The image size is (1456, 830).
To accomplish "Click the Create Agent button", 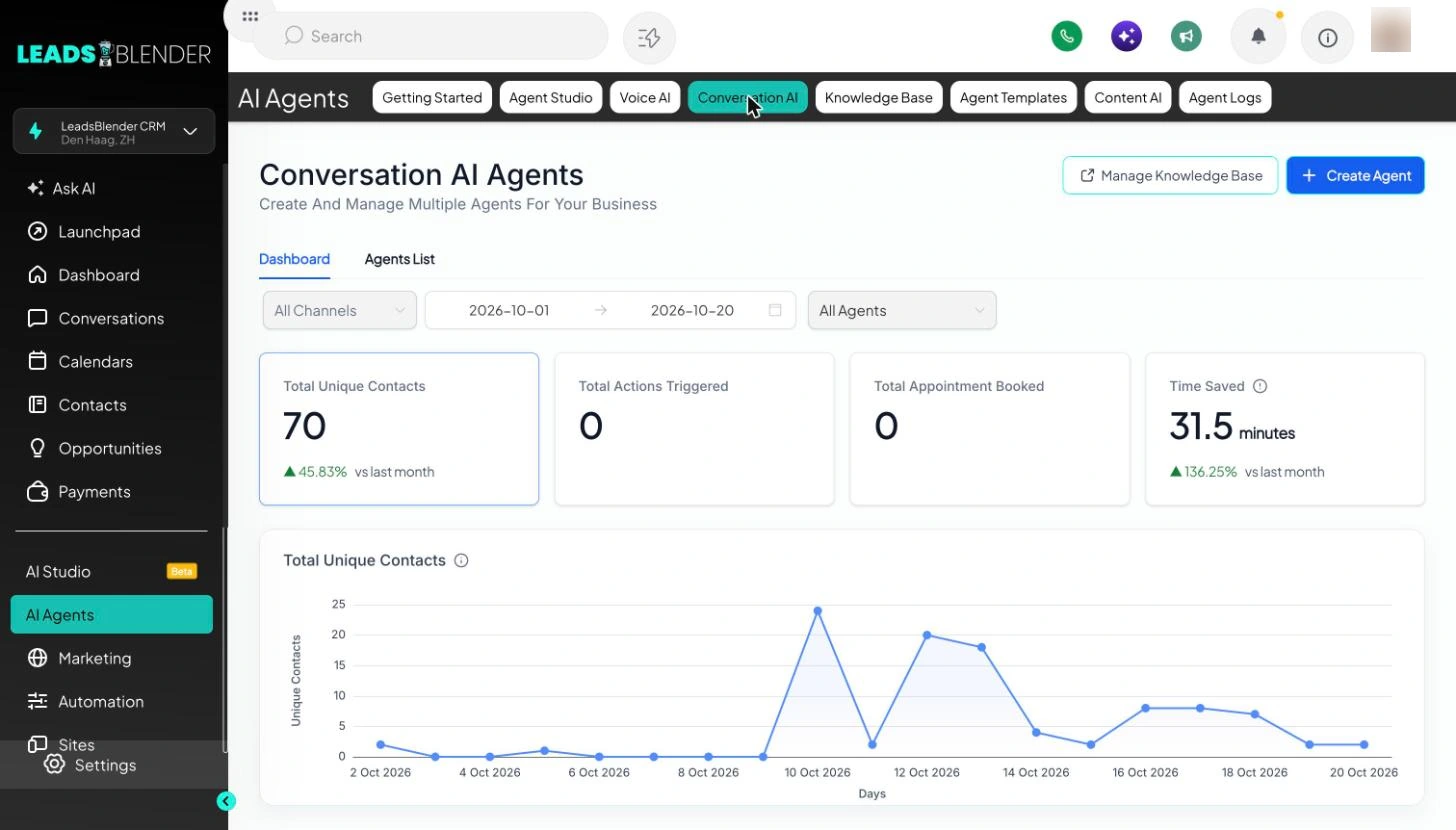I will pos(1355,176).
